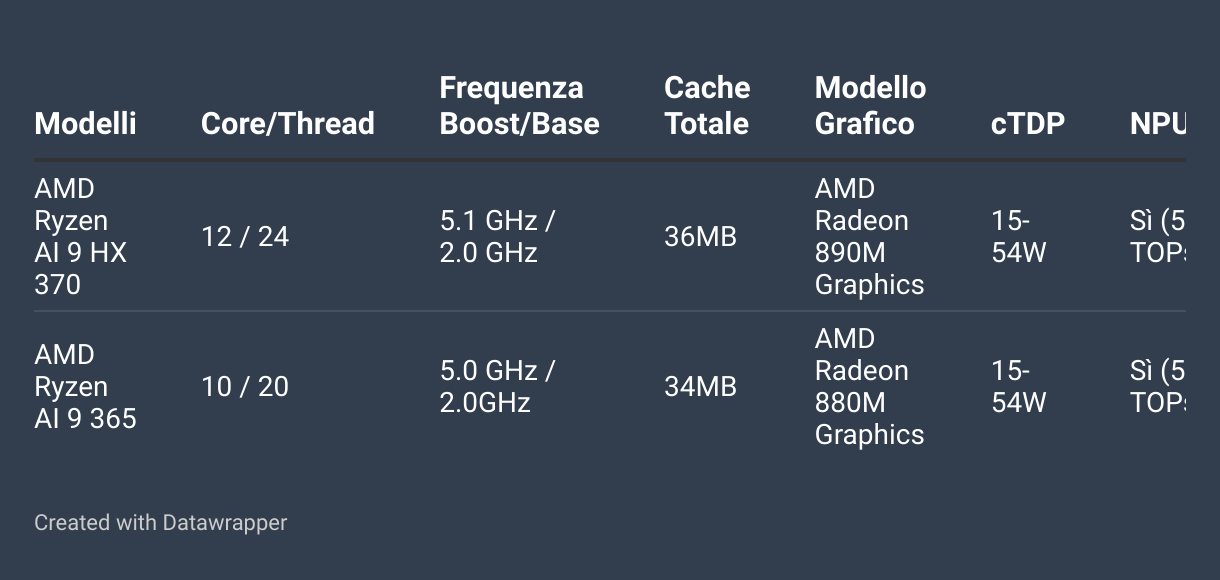Image resolution: width=1220 pixels, height=580 pixels.
Task: Click the cTDP column header
Action: click(1028, 123)
